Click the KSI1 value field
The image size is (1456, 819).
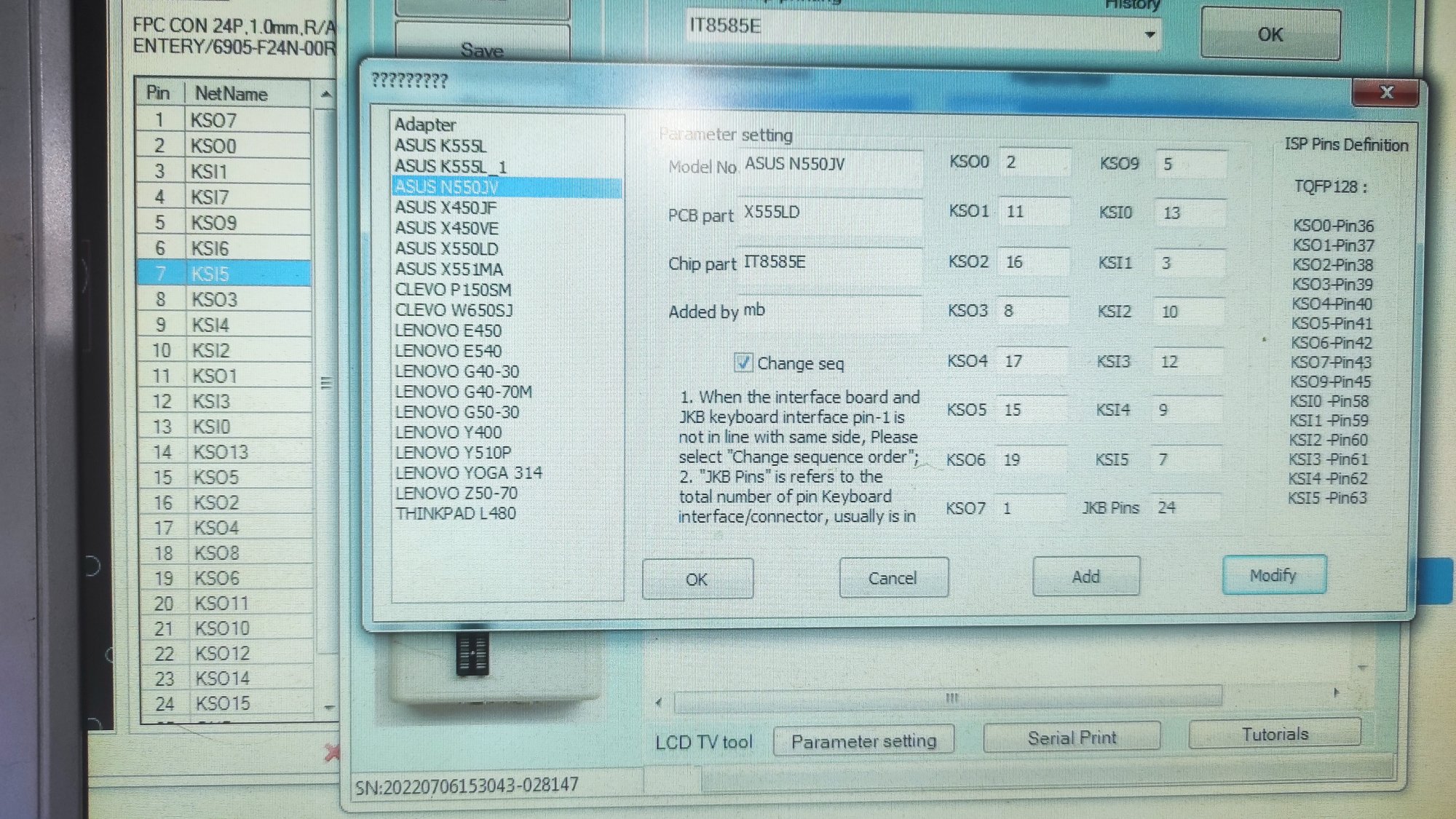(x=1190, y=263)
